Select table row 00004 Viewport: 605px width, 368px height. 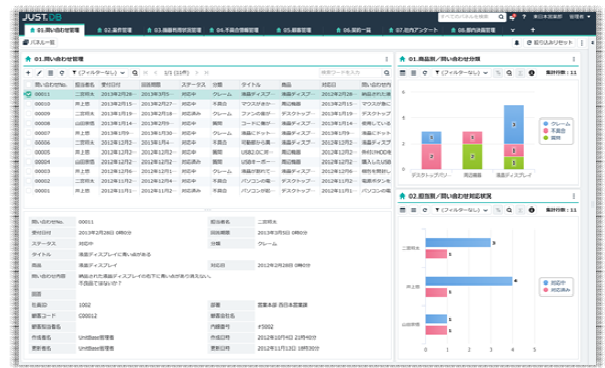tap(208, 162)
